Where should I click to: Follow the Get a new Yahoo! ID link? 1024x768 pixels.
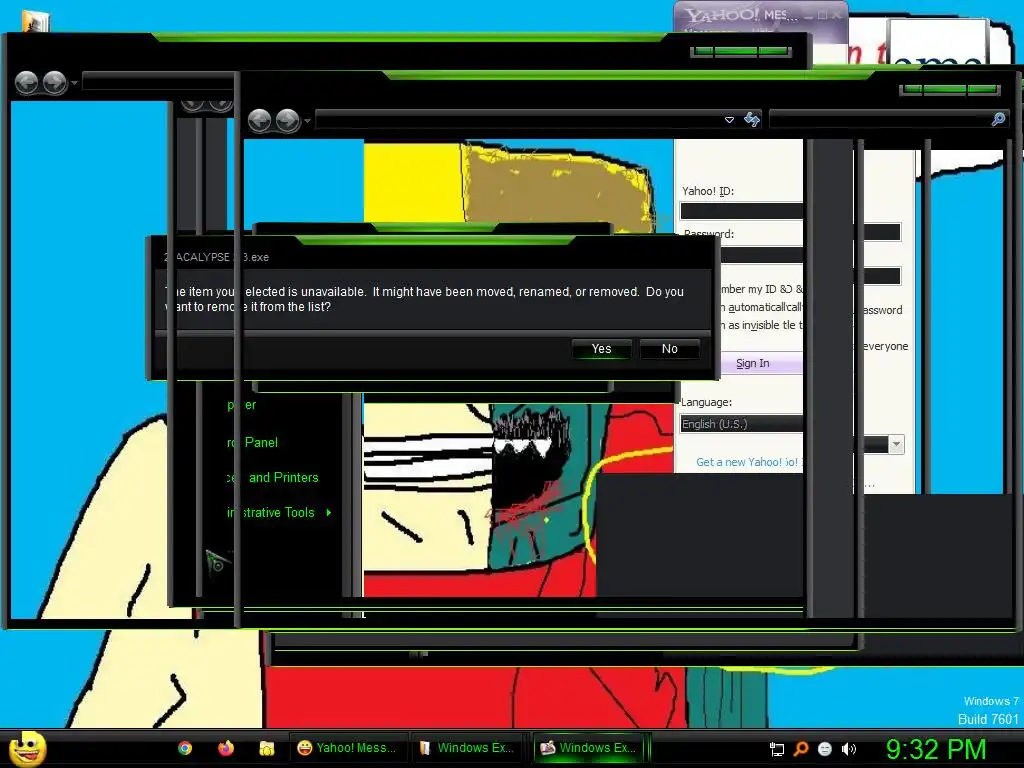click(x=747, y=462)
